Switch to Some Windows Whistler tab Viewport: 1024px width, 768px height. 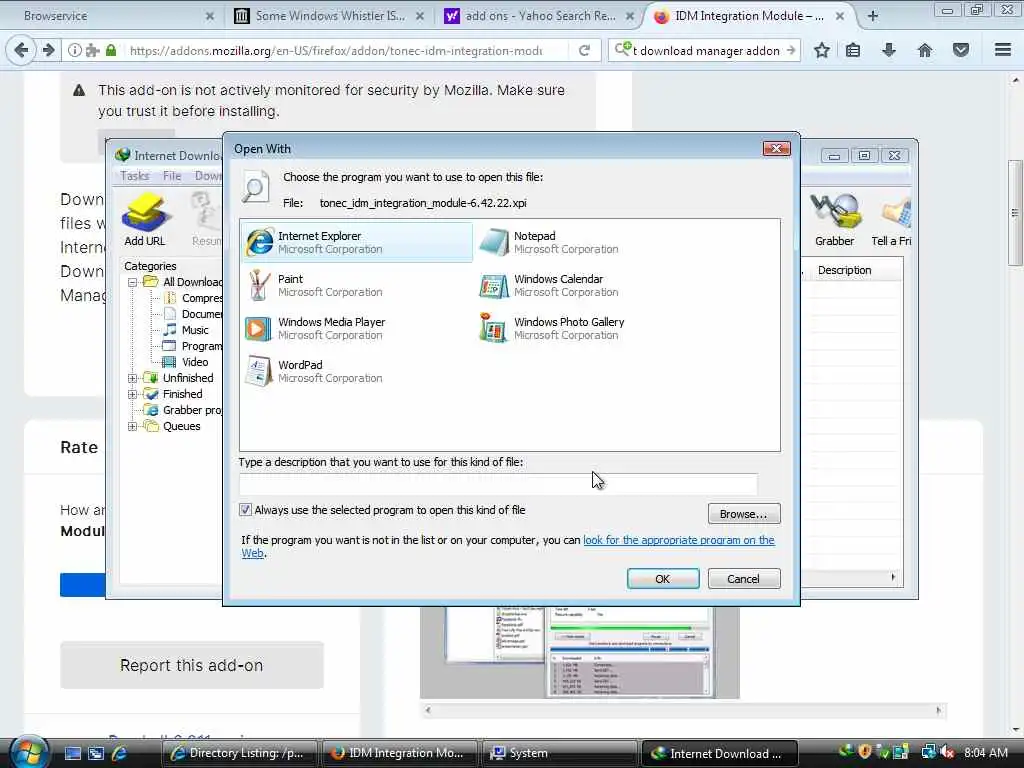(x=329, y=16)
